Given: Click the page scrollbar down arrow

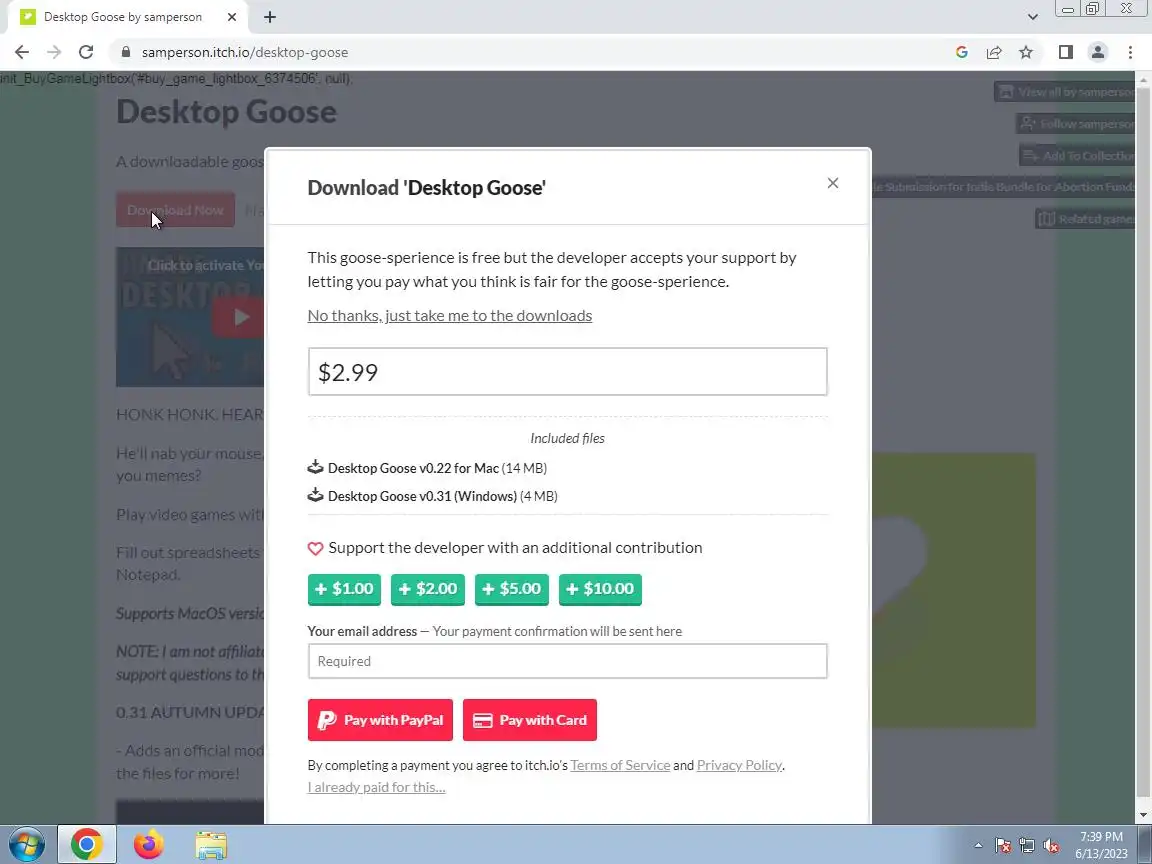Looking at the screenshot, I should (1143, 815).
